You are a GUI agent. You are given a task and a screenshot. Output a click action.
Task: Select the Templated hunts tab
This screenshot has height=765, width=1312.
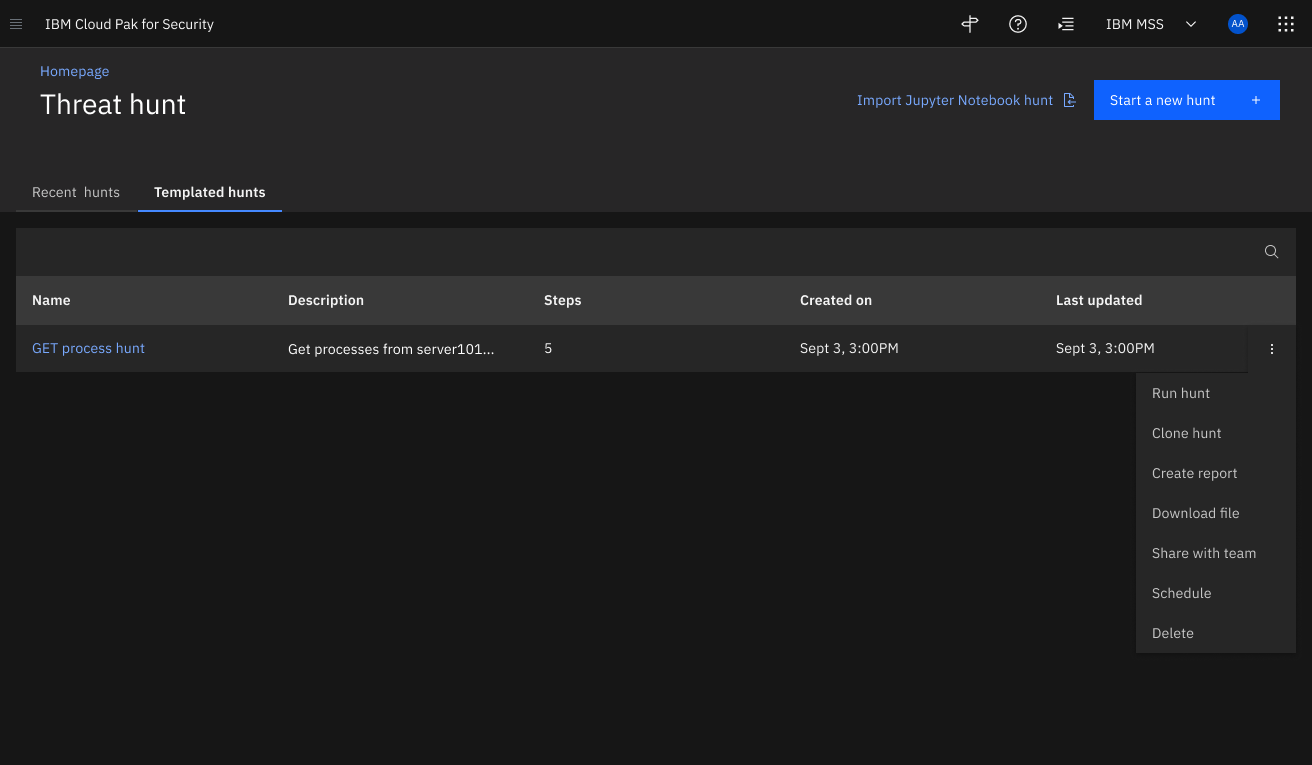coord(210,192)
